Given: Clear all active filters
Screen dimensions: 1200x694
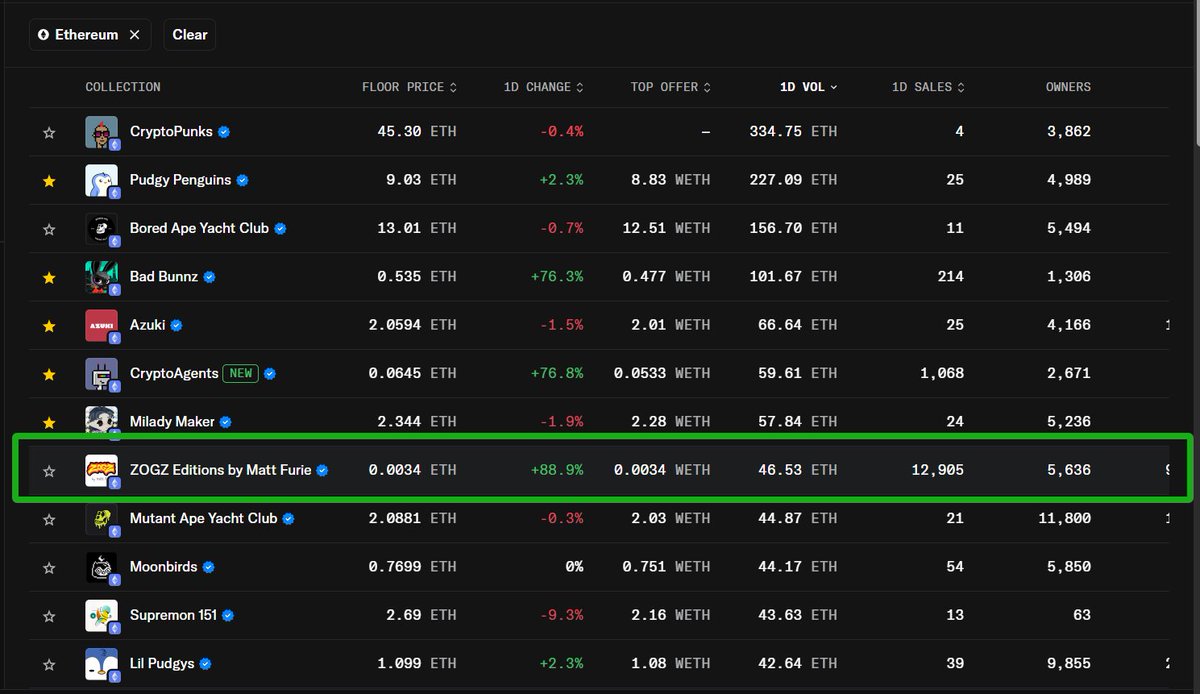Looking at the screenshot, I should coord(190,35).
